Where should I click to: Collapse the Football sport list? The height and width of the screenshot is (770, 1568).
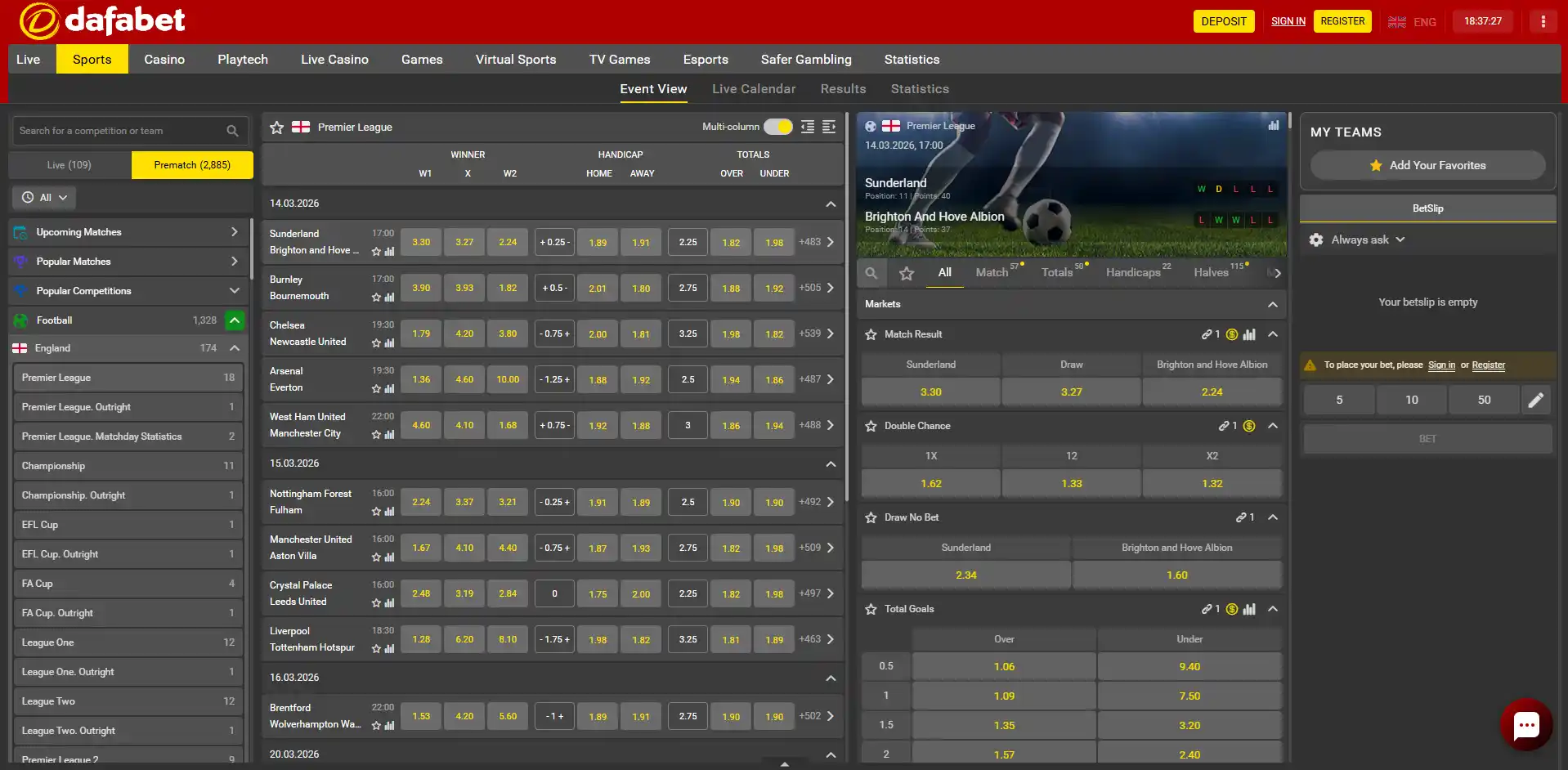[235, 320]
